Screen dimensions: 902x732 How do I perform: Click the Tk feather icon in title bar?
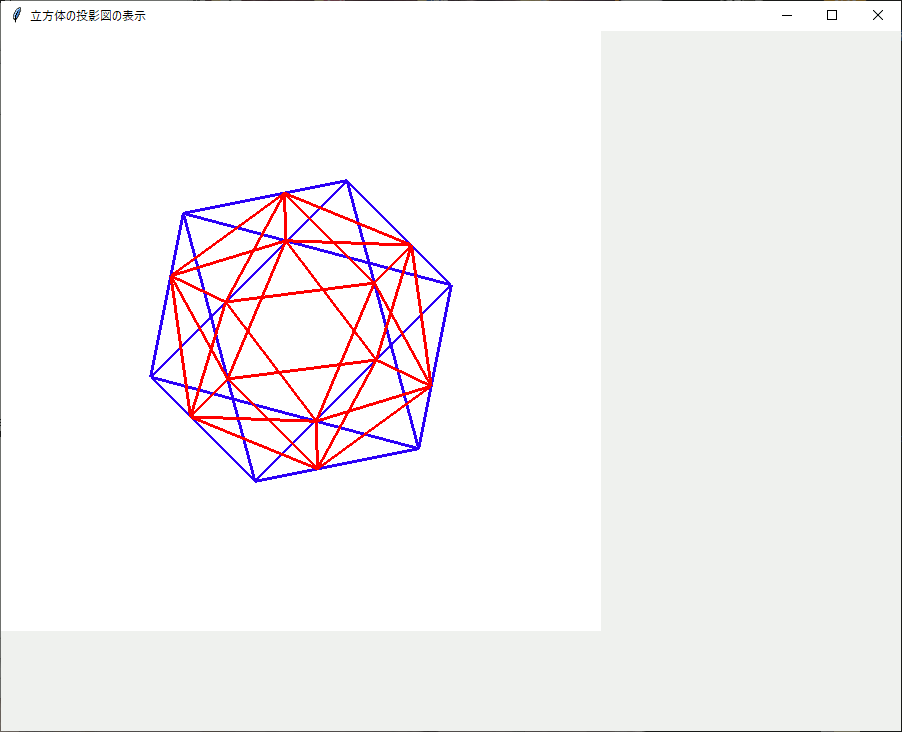click(17, 16)
